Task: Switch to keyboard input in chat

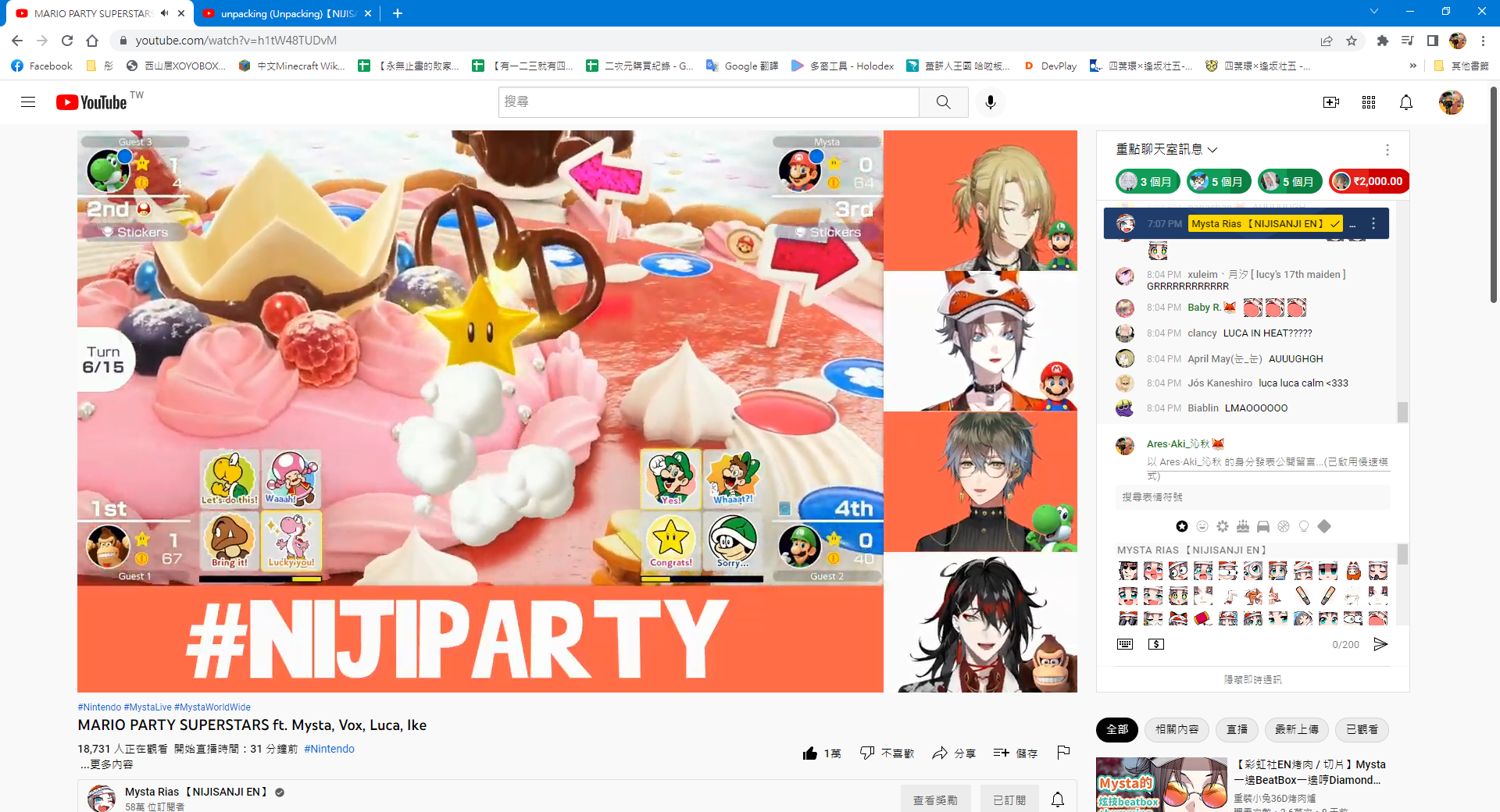Action: click(1125, 644)
